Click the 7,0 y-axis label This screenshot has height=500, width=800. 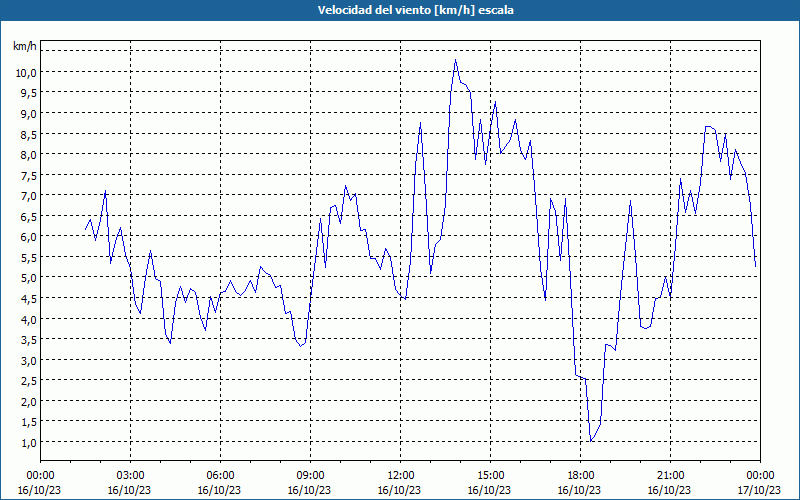28,196
